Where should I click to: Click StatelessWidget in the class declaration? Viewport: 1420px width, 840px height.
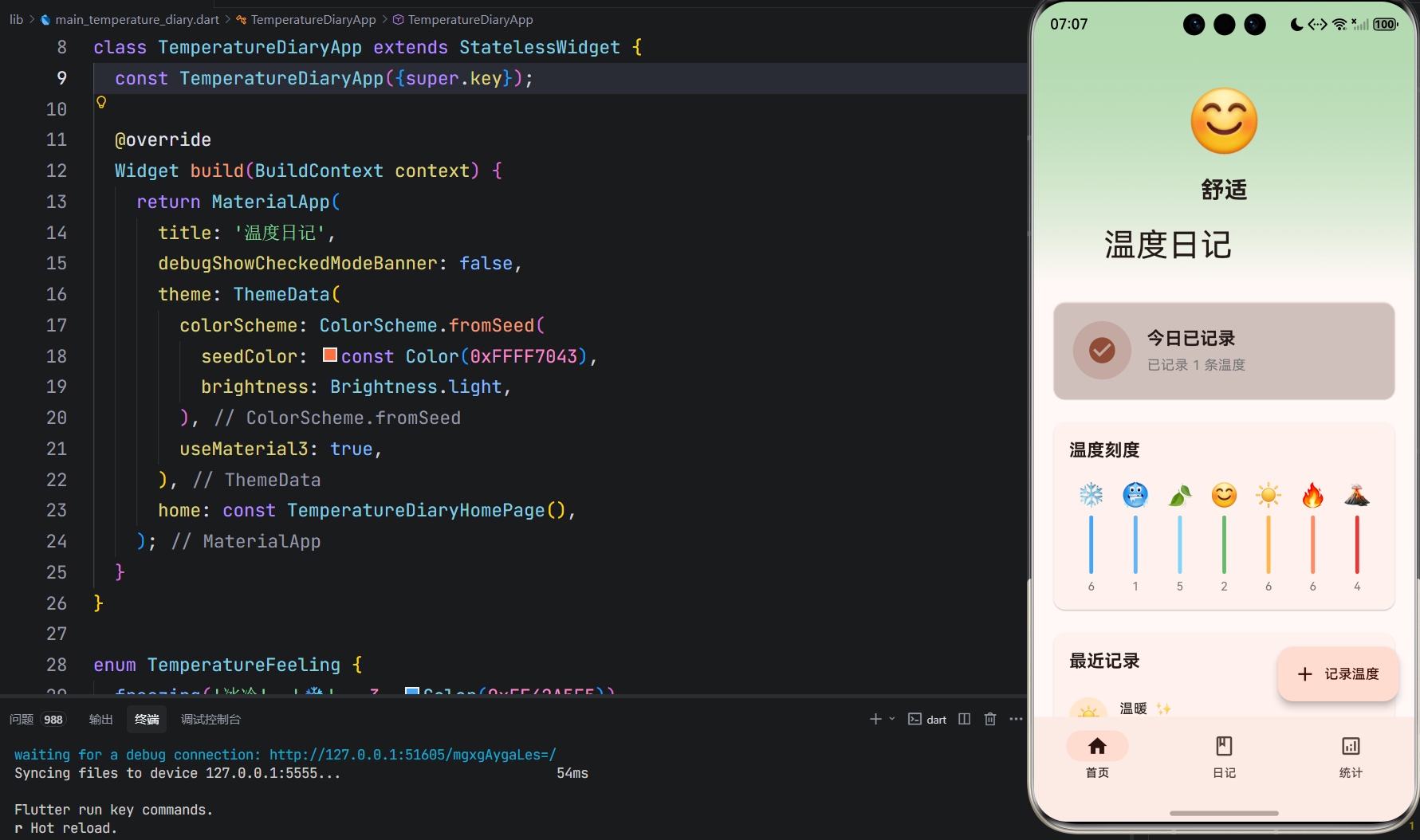pyautogui.click(x=540, y=47)
